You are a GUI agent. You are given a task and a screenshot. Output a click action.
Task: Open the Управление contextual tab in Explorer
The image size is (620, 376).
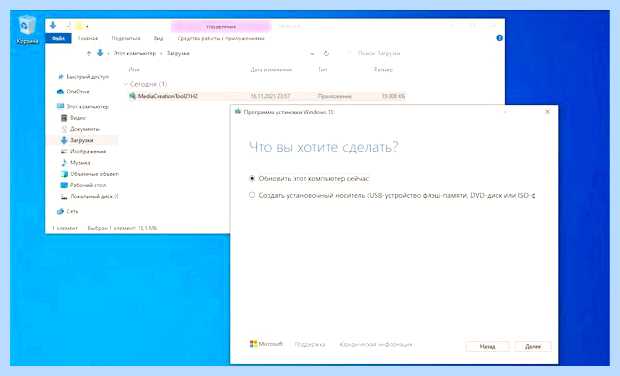[x=221, y=26]
